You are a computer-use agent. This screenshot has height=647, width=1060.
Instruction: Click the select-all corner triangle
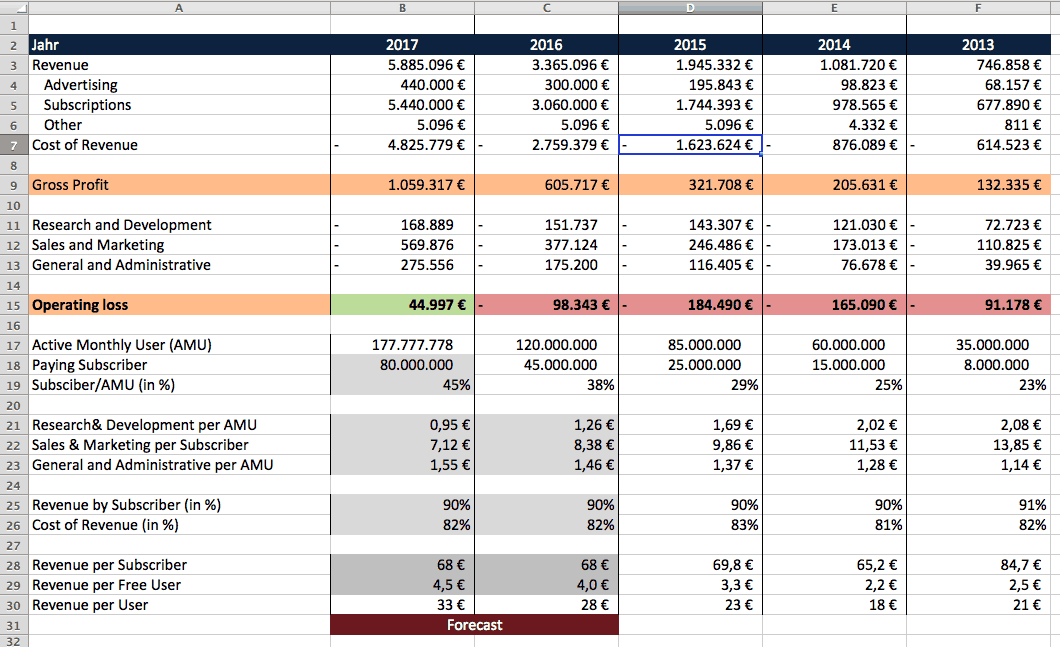14,7
